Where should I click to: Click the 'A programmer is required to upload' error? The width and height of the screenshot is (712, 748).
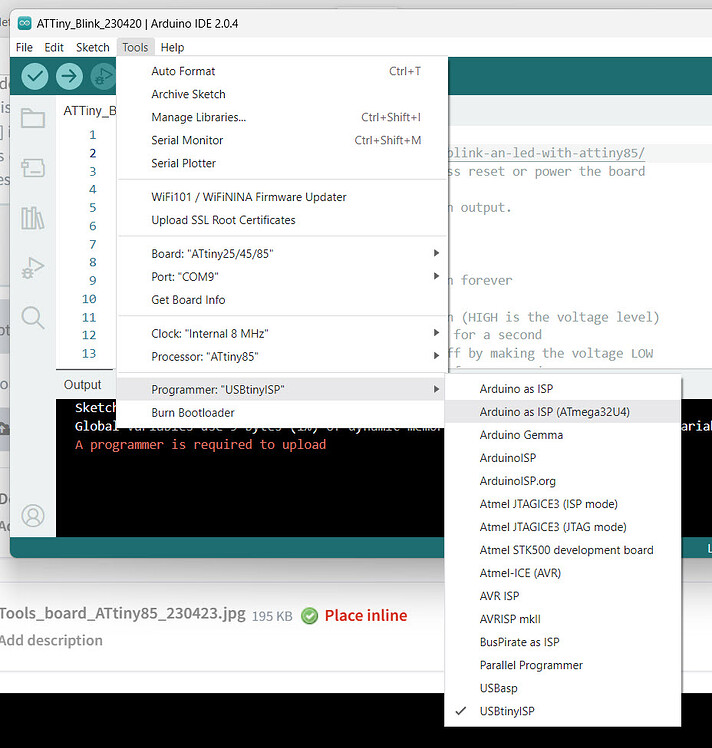(x=200, y=445)
